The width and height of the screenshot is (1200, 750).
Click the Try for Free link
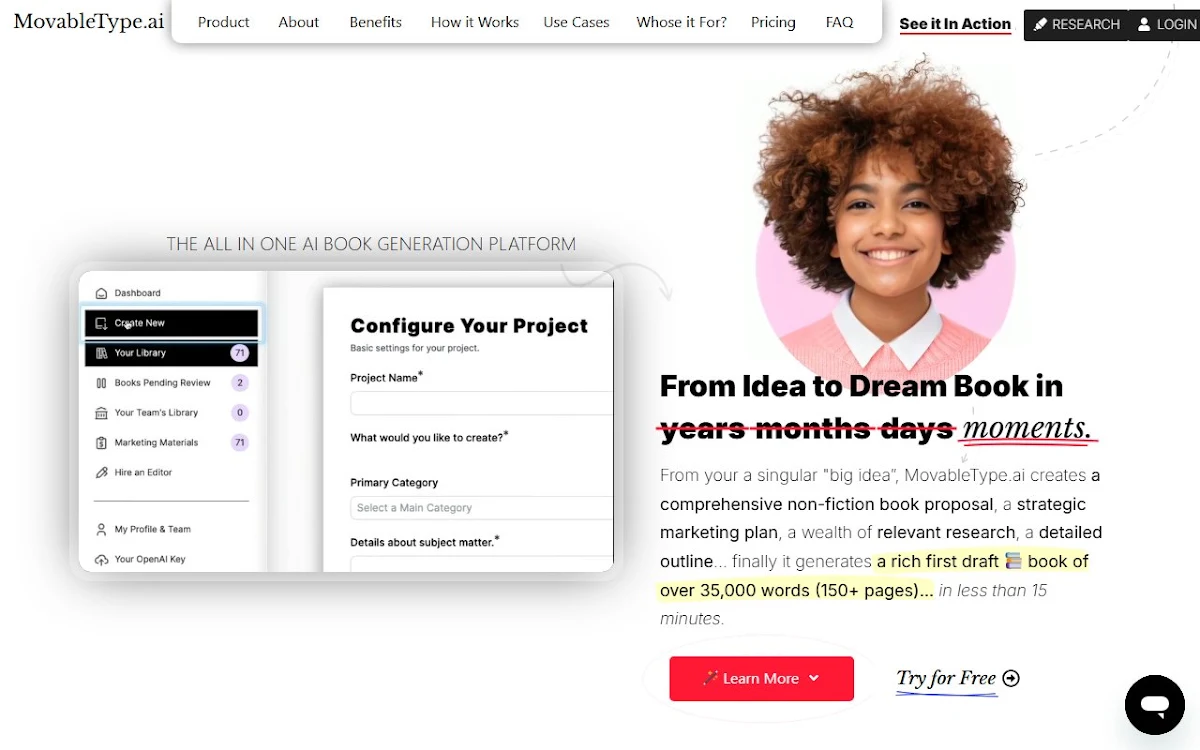946,678
